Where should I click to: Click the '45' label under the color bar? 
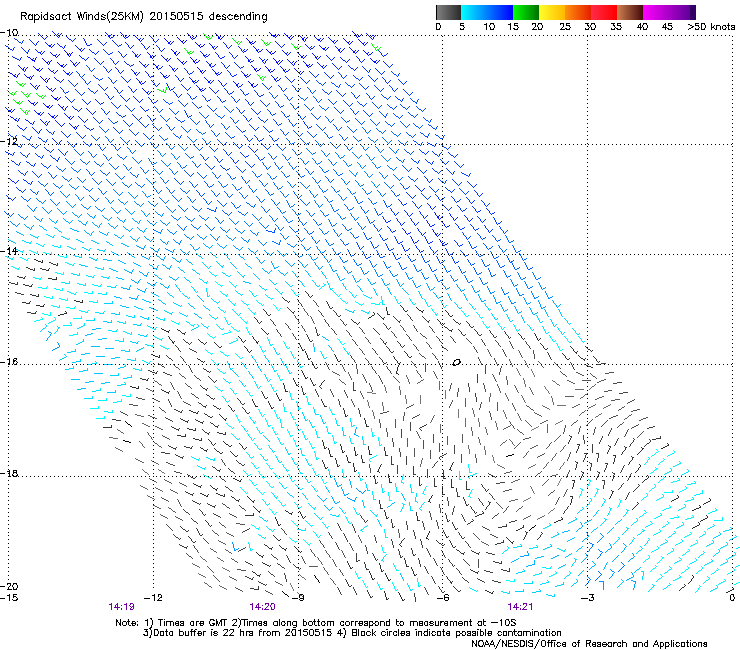[667, 27]
